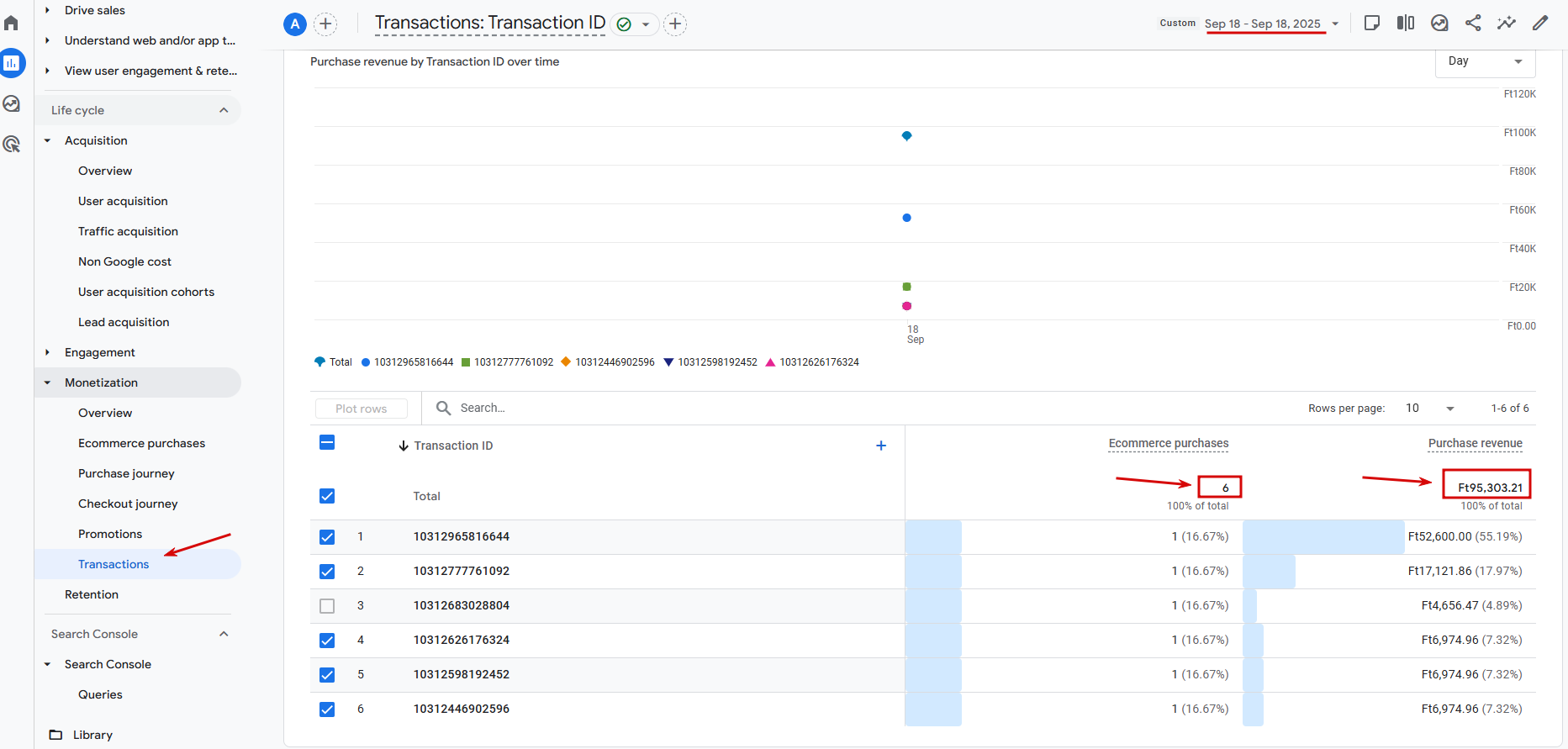The image size is (1568, 749).
Task: Open Lead acquisition report
Action: [x=124, y=322]
